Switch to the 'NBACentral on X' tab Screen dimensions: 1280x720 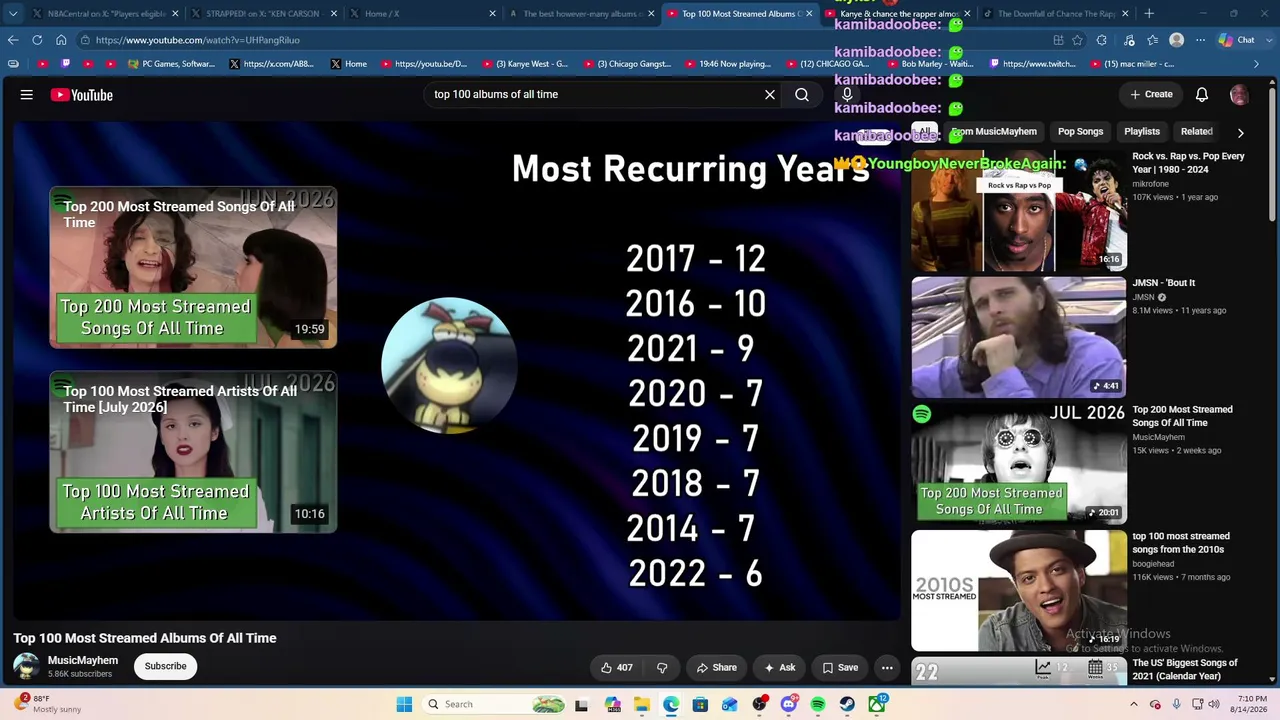[x=106, y=14]
